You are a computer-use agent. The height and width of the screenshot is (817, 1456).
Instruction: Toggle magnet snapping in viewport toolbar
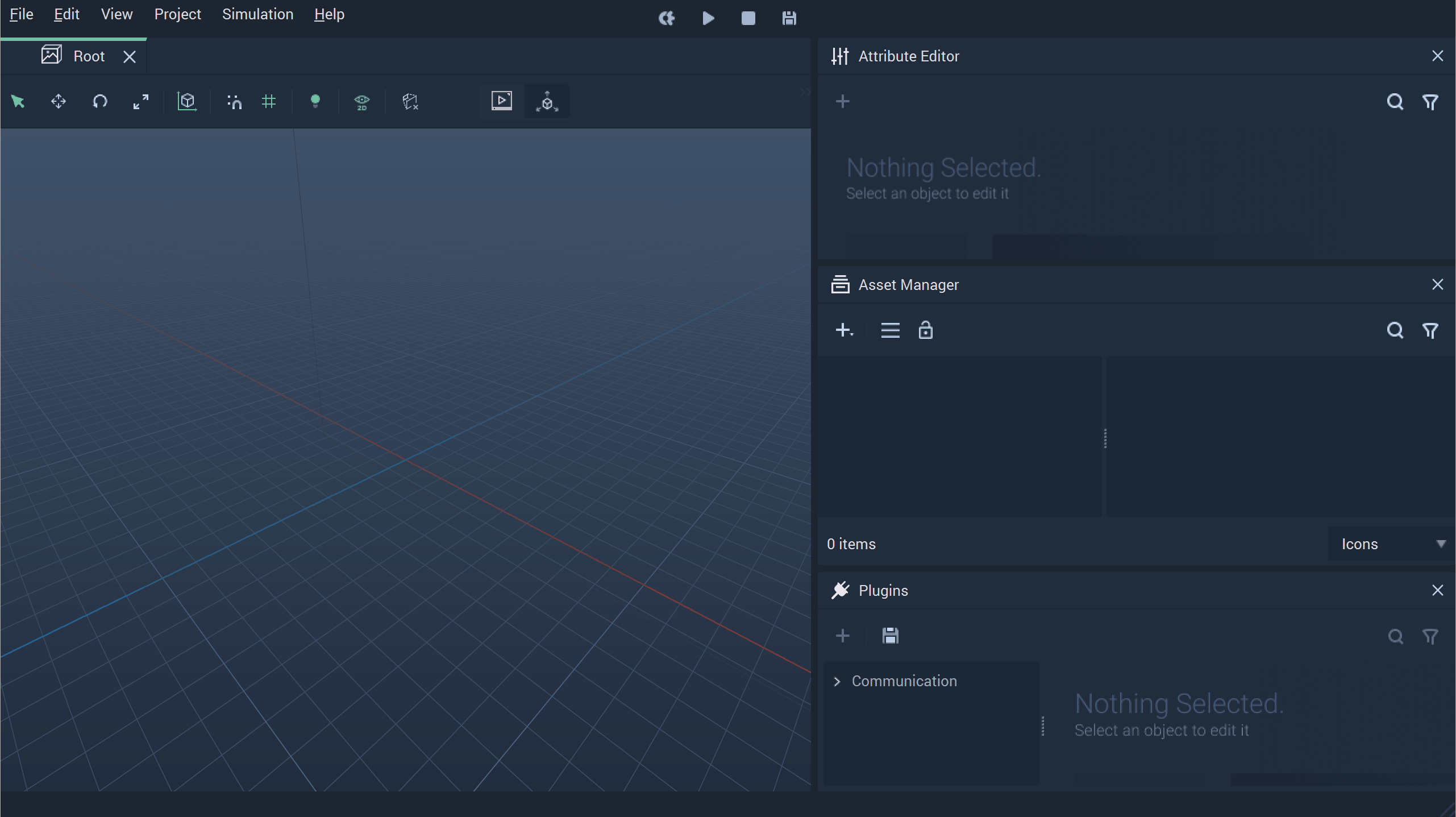tap(234, 102)
